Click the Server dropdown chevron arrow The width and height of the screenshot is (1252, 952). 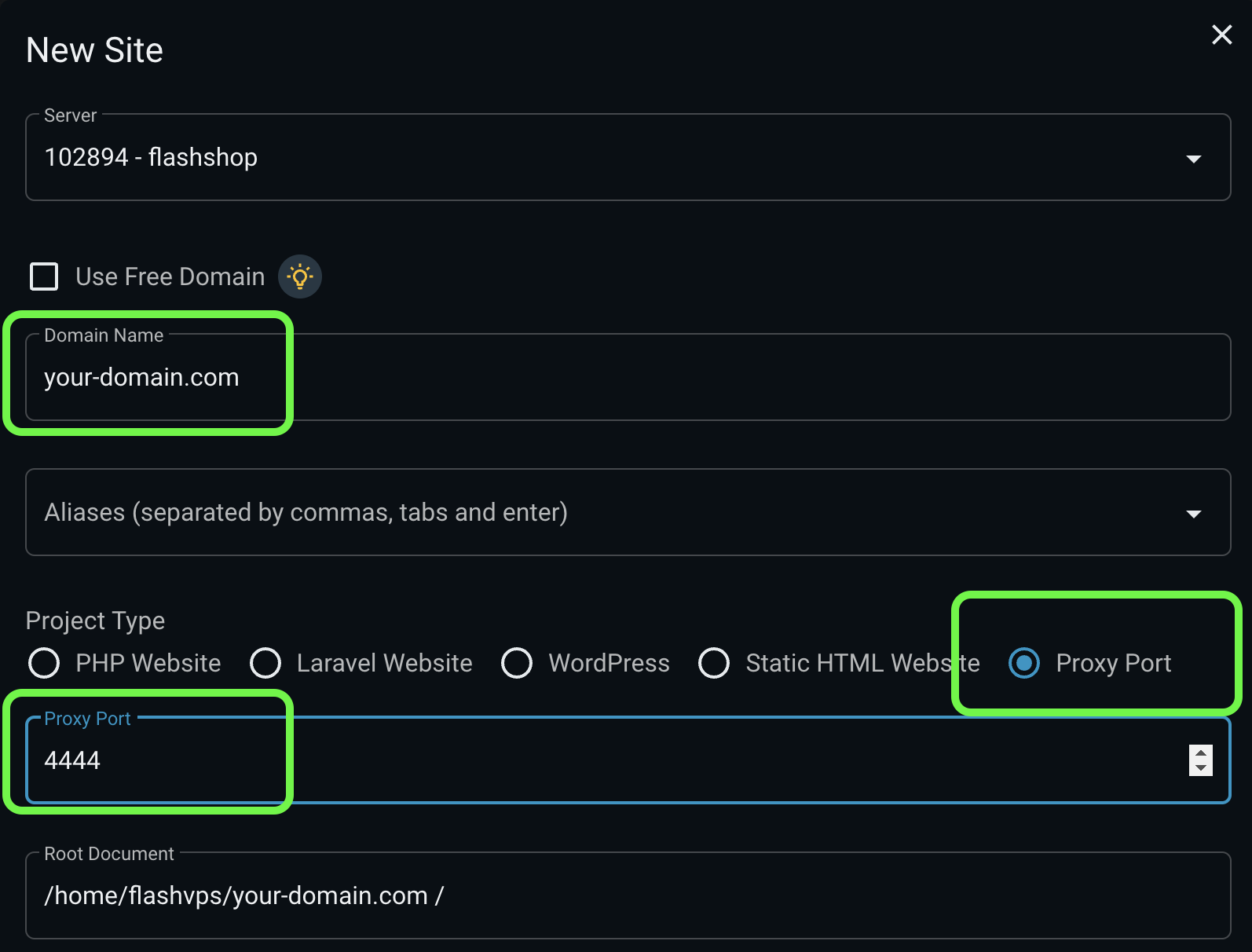coord(1195,158)
